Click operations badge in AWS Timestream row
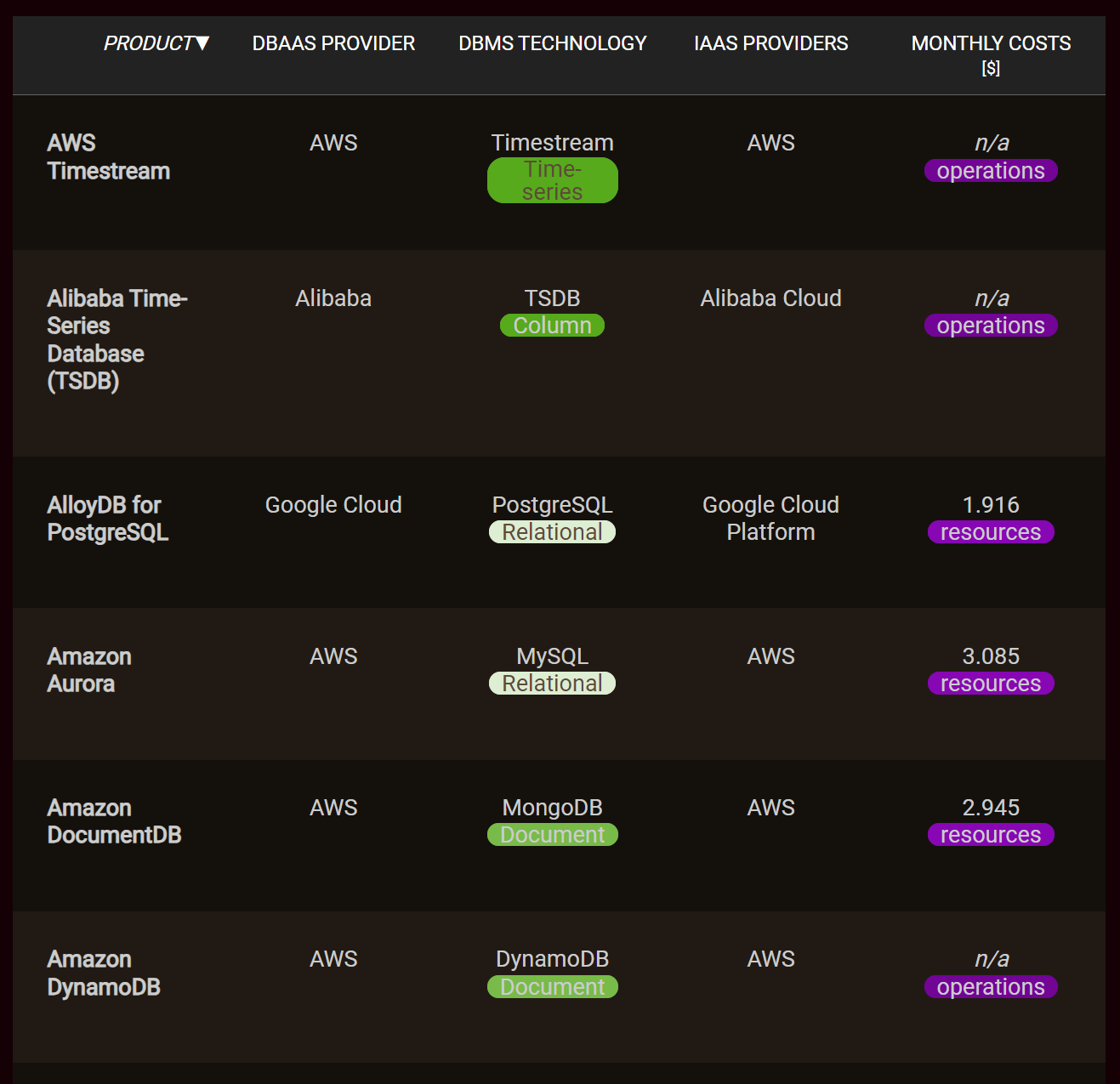This screenshot has height=1084, width=1120. click(991, 171)
